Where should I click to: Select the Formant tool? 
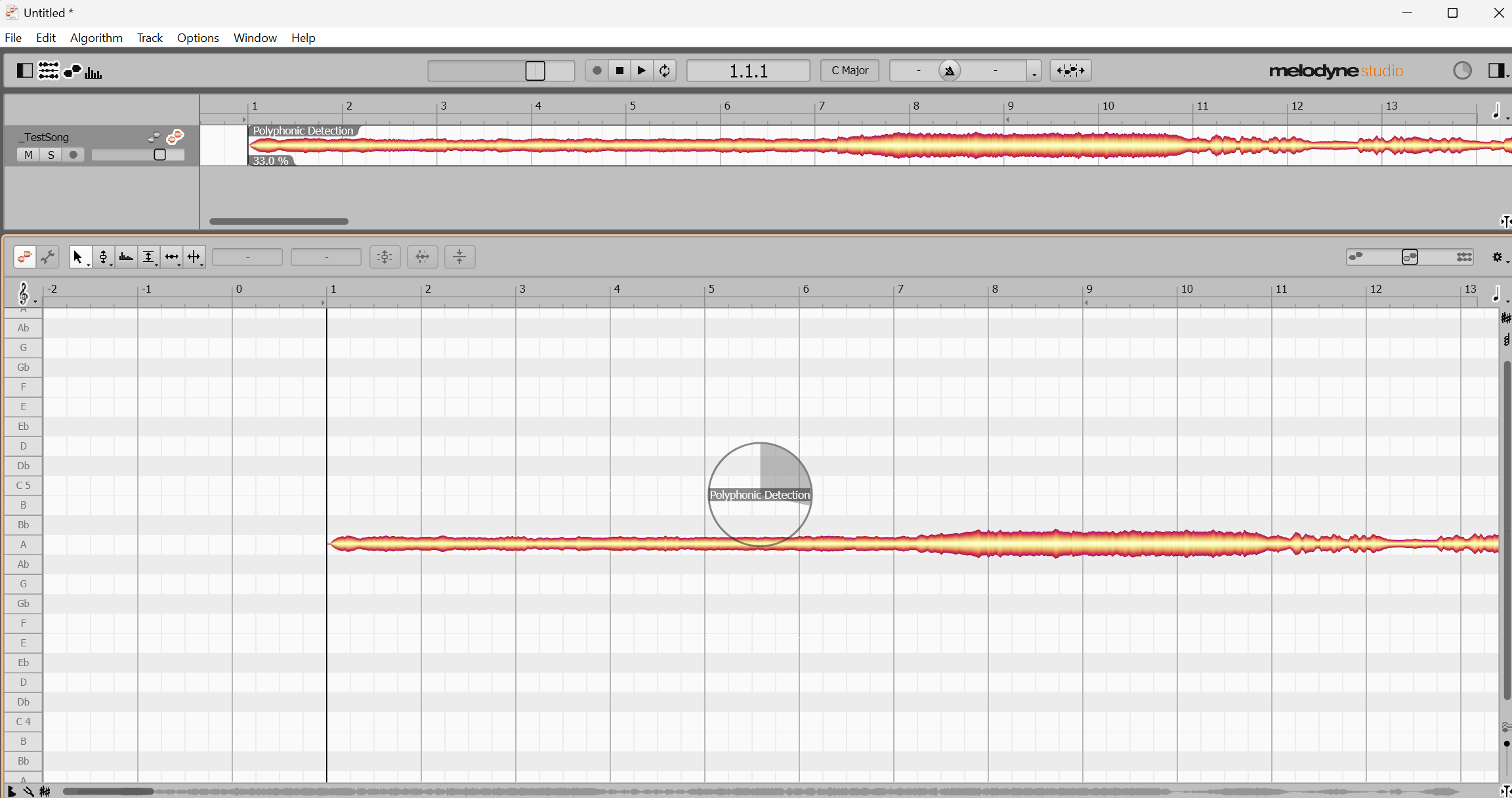(x=126, y=257)
